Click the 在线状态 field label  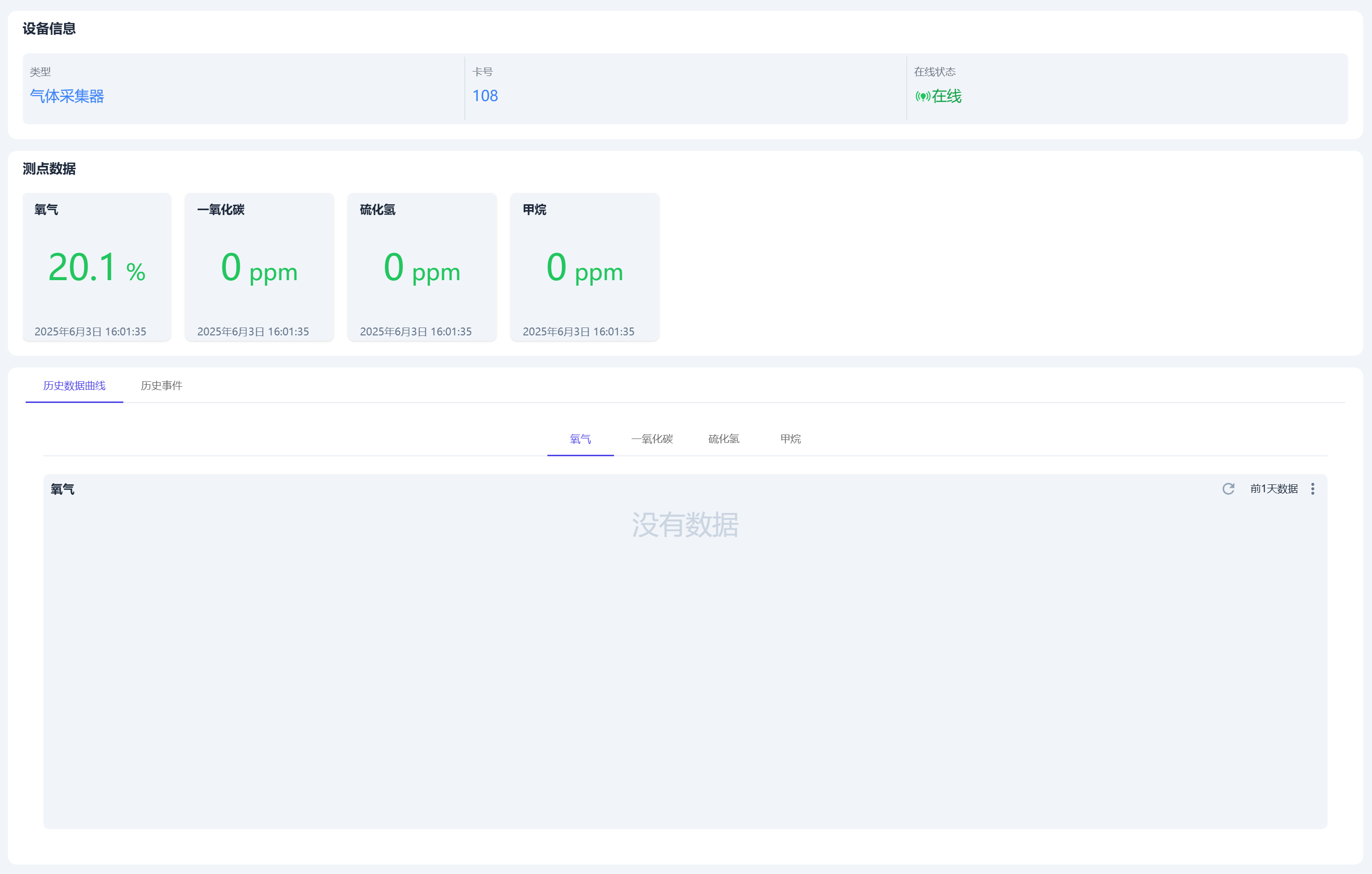tap(935, 72)
